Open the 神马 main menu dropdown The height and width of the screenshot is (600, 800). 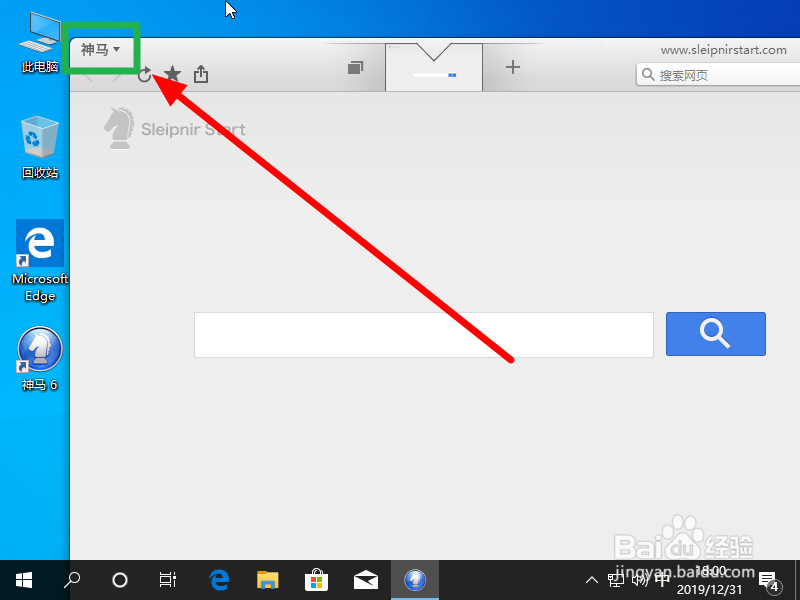(101, 49)
